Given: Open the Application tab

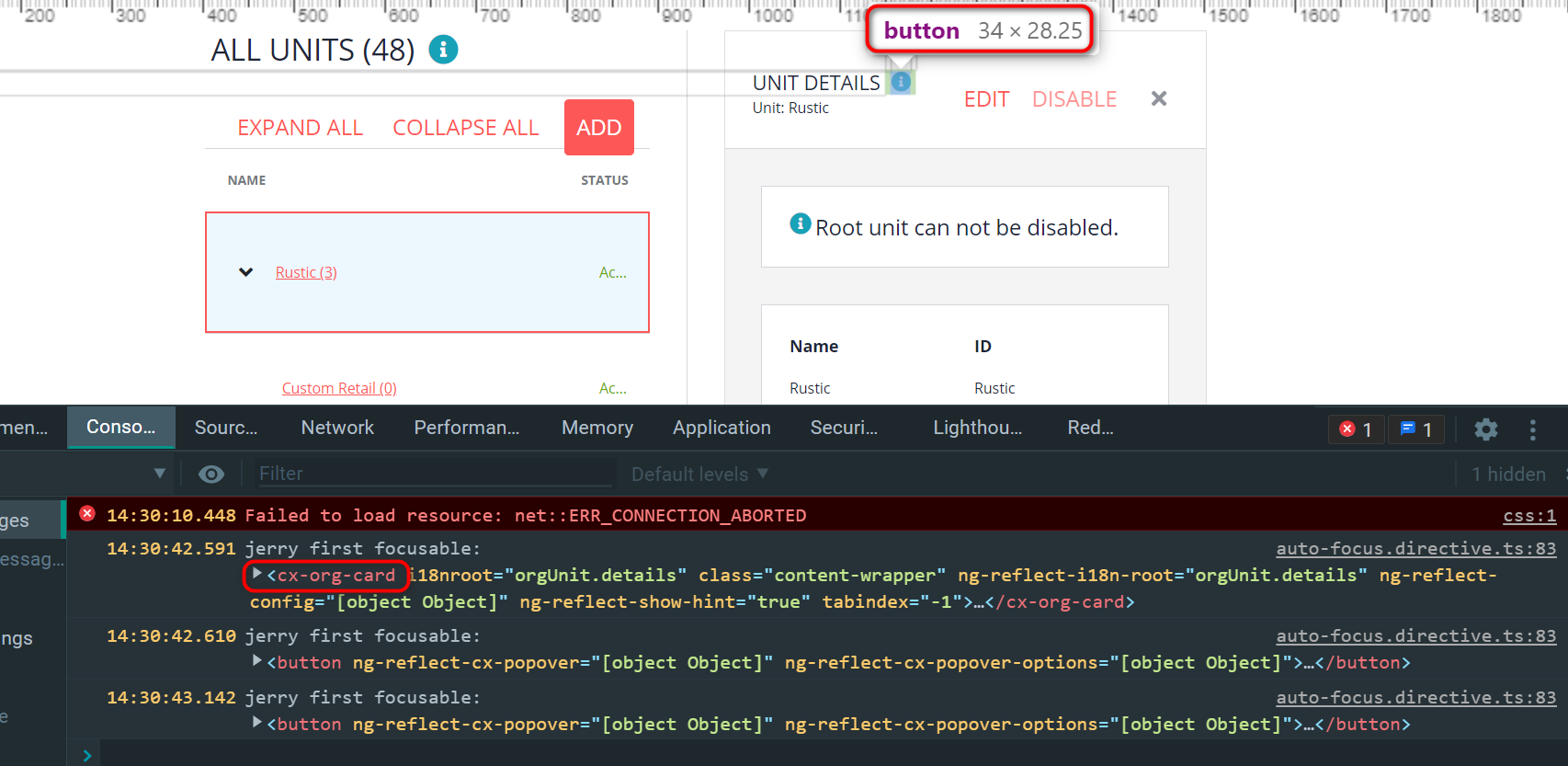Looking at the screenshot, I should pyautogui.click(x=722, y=428).
